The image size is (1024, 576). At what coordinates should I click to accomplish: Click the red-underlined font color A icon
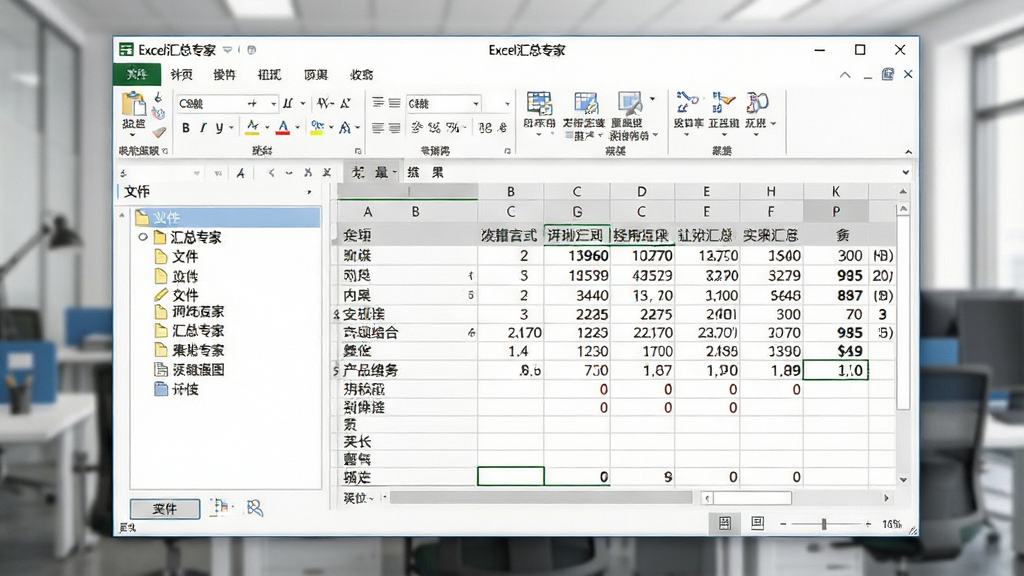click(x=283, y=127)
